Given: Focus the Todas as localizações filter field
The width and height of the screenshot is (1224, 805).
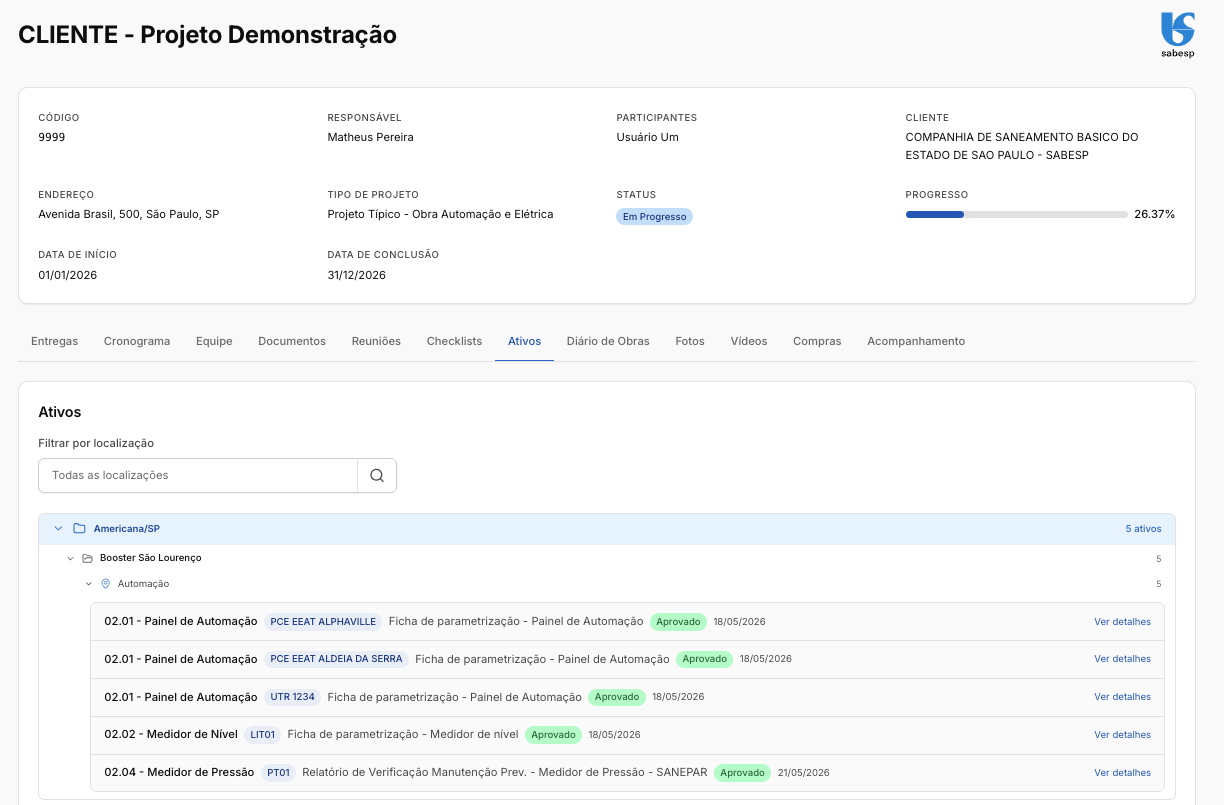Looking at the screenshot, I should click(x=198, y=476).
